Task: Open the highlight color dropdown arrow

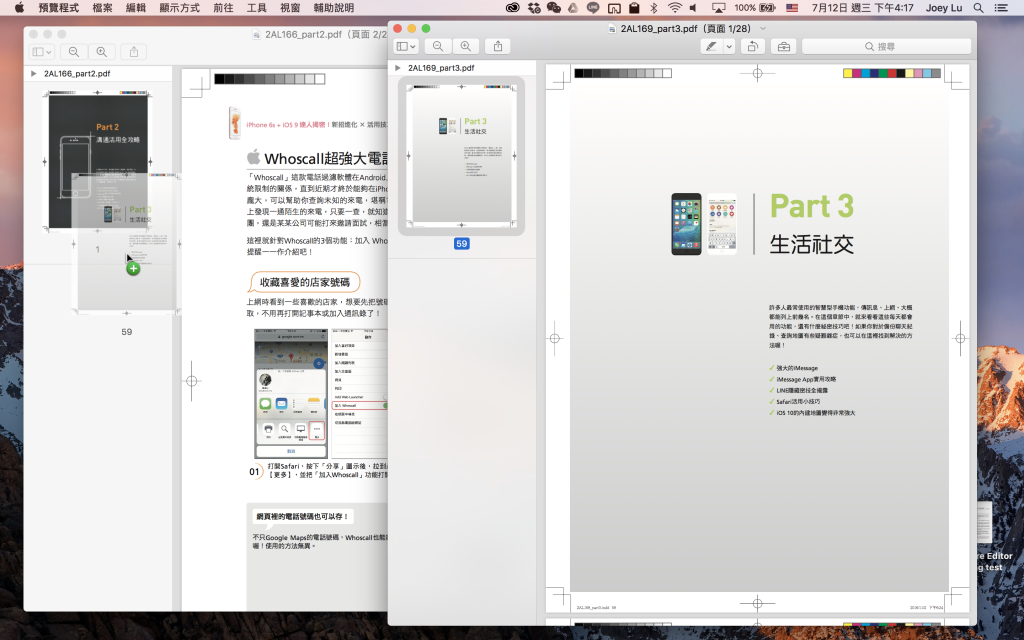Action: [729, 46]
